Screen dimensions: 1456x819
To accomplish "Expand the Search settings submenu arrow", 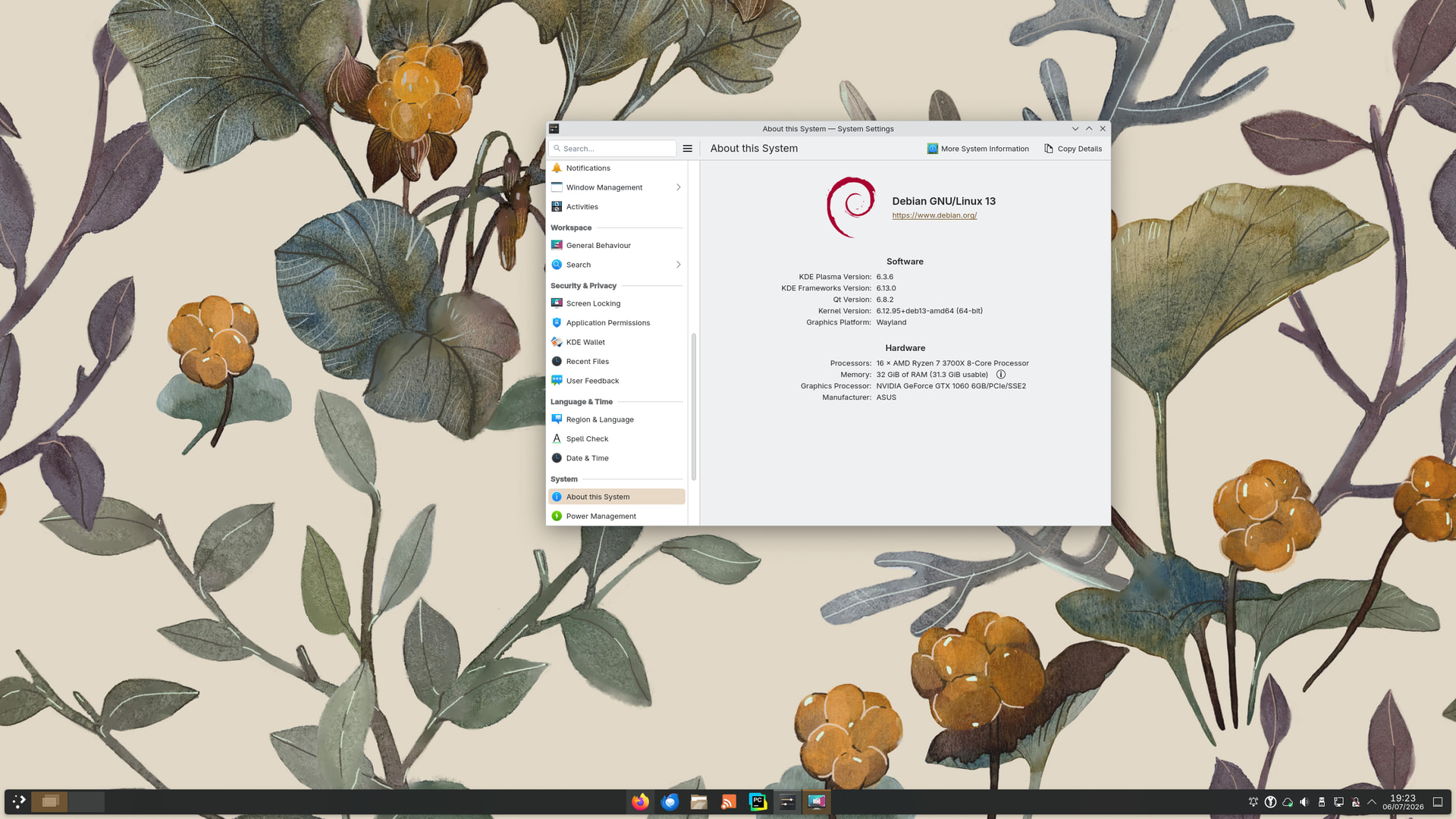I will 678,265.
